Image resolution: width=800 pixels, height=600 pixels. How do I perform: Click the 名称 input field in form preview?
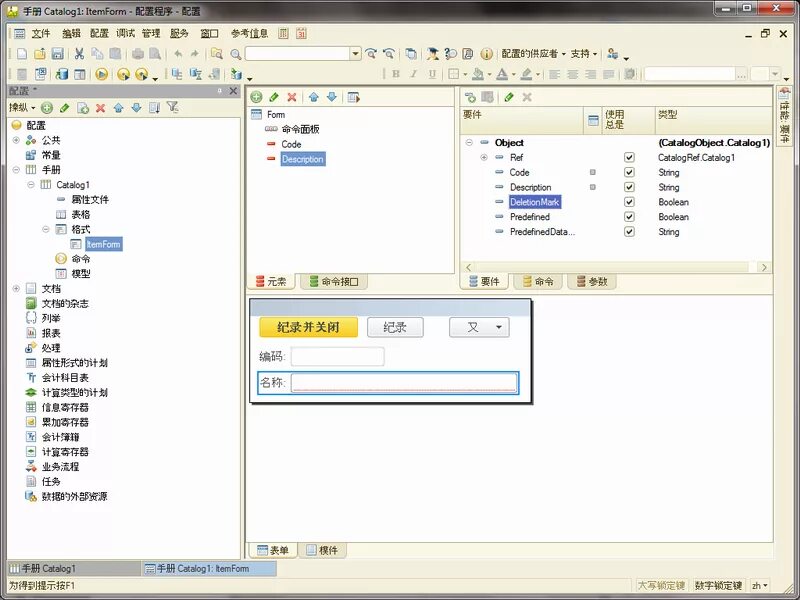point(404,383)
